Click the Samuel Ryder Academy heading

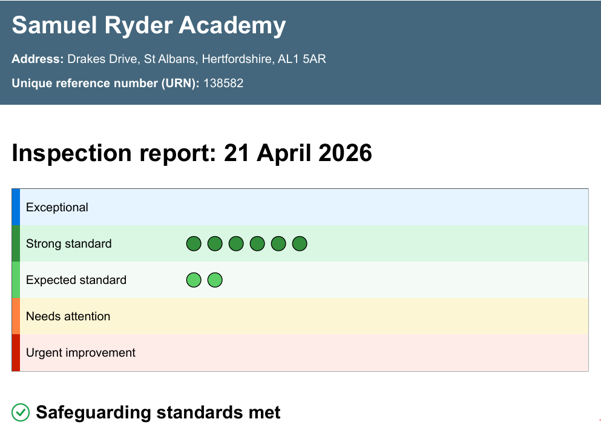149,26
